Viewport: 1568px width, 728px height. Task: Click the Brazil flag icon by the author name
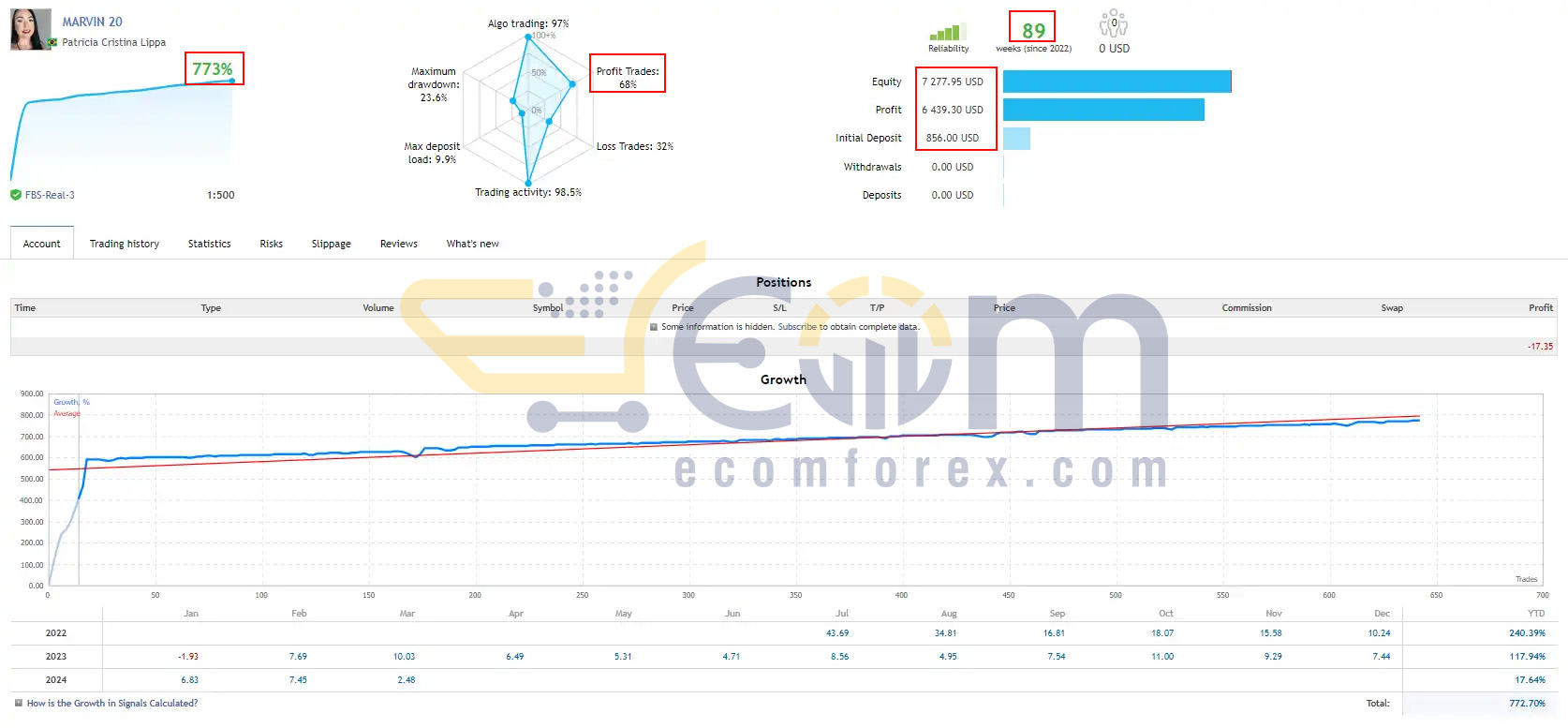[x=53, y=42]
